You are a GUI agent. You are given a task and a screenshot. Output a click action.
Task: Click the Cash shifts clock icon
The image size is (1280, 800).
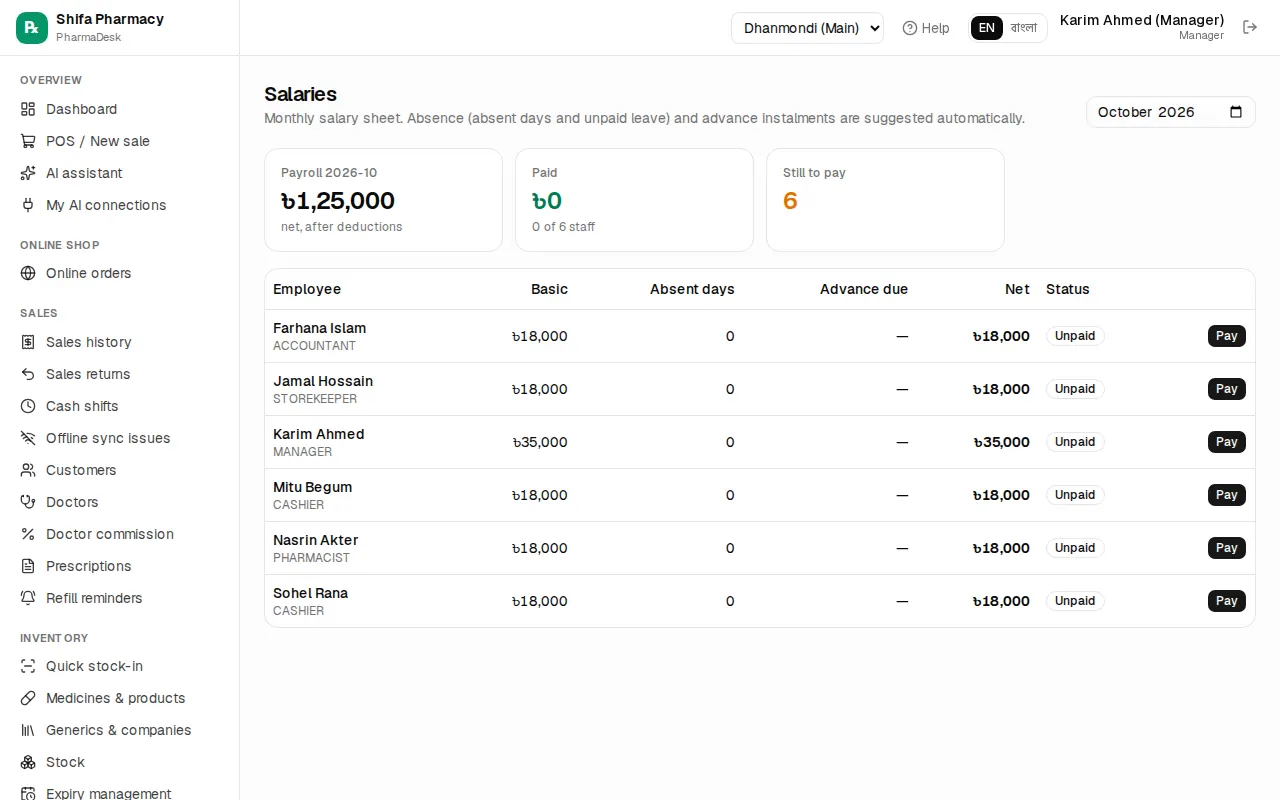pyautogui.click(x=28, y=406)
